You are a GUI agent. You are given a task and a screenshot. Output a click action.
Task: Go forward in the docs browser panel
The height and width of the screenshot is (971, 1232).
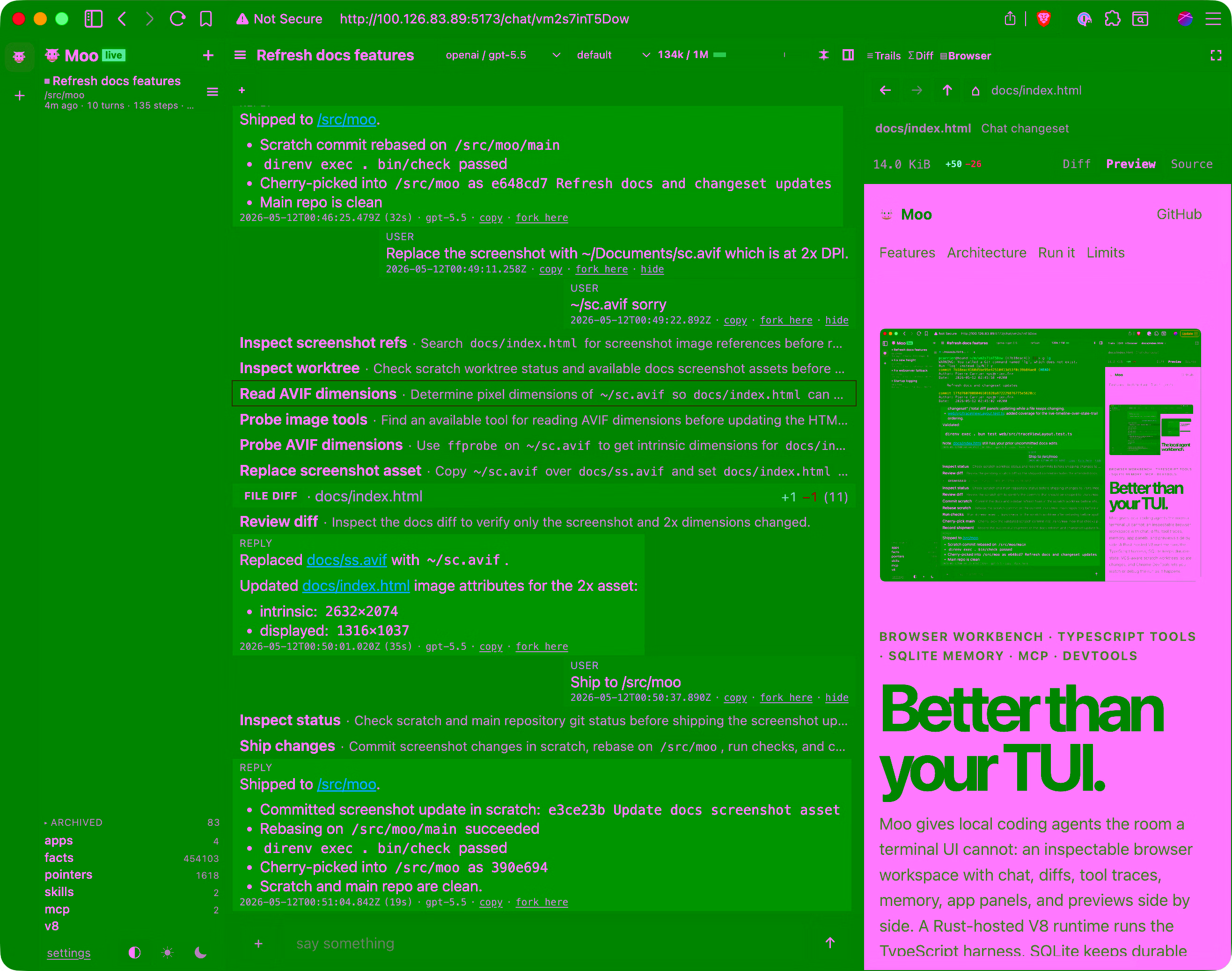click(x=917, y=90)
